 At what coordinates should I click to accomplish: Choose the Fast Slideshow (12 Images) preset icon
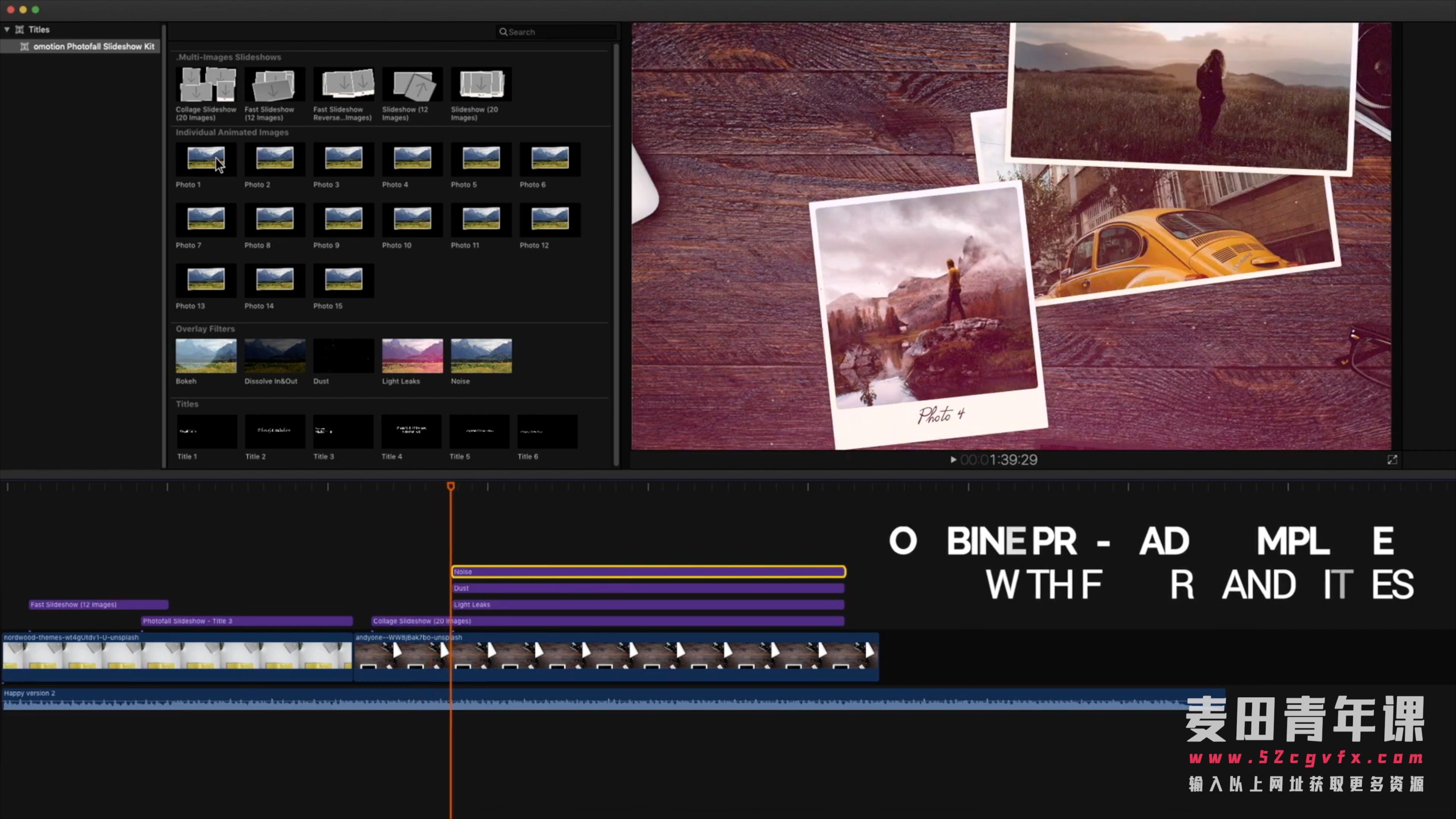(x=275, y=84)
